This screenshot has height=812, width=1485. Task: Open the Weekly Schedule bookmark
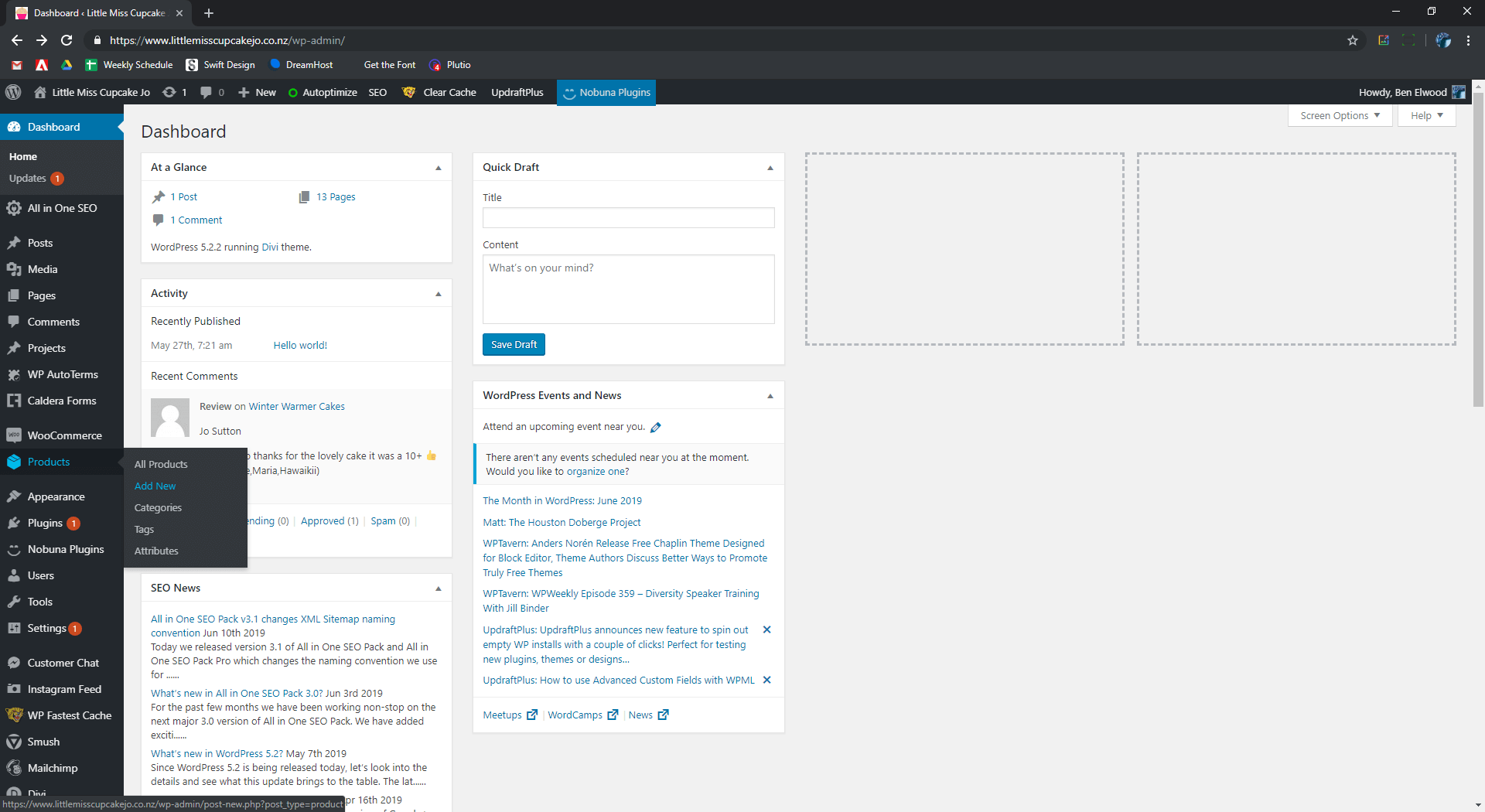pos(129,65)
